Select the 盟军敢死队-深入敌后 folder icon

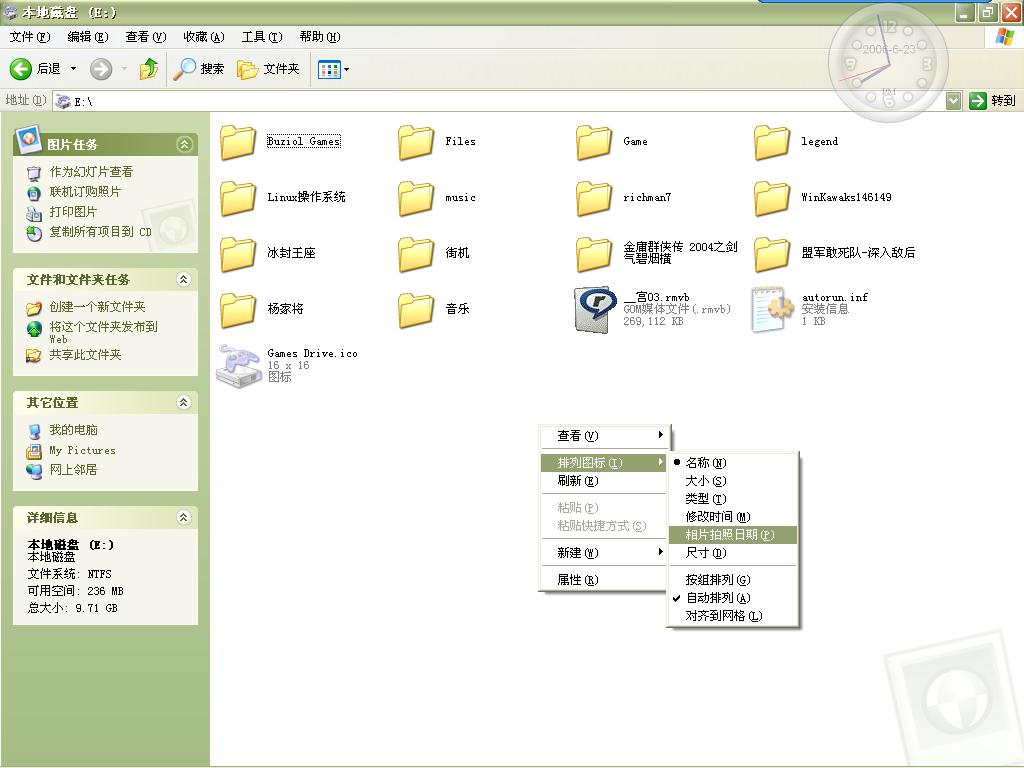771,253
